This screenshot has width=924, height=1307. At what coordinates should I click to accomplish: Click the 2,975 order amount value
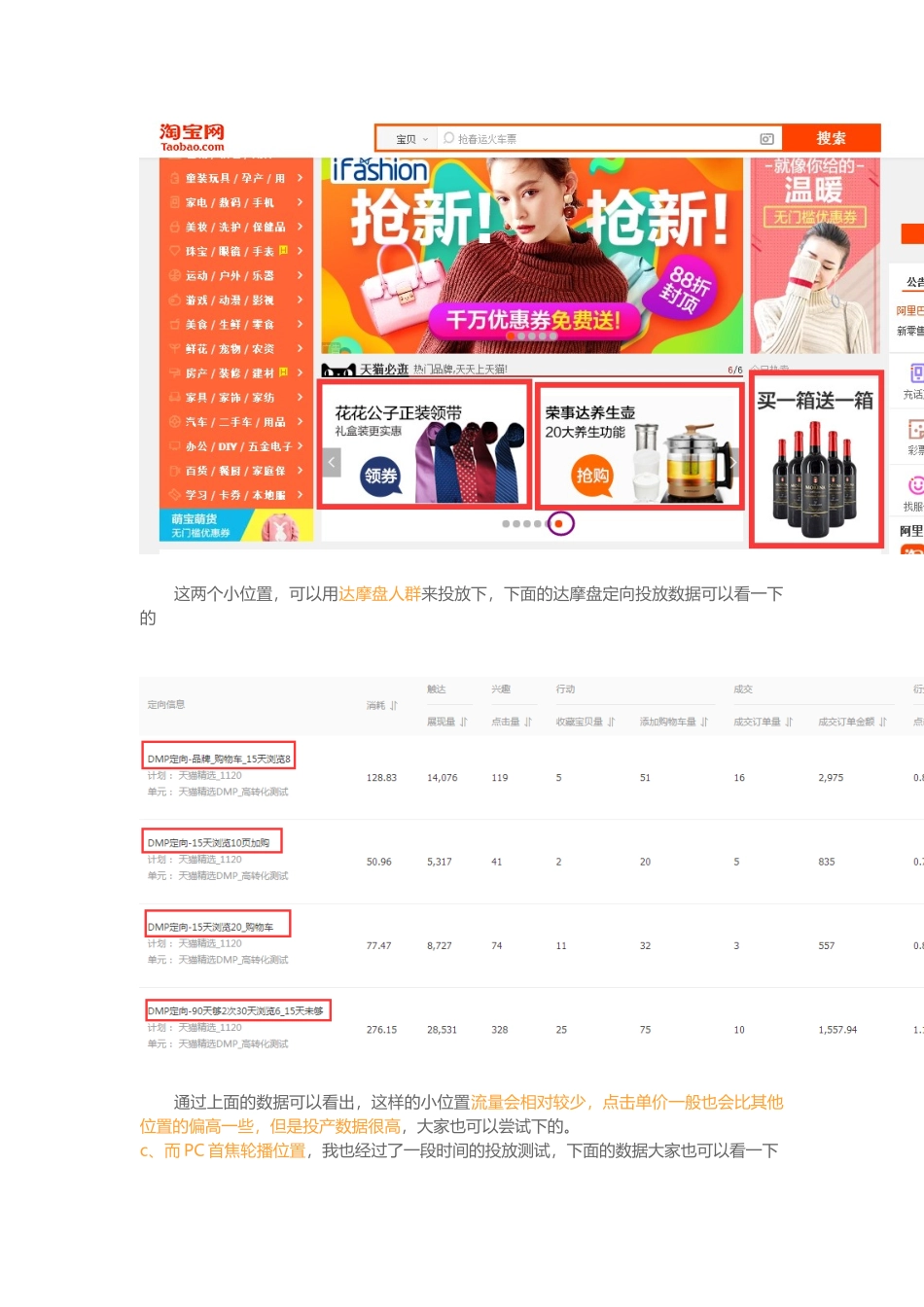point(831,778)
